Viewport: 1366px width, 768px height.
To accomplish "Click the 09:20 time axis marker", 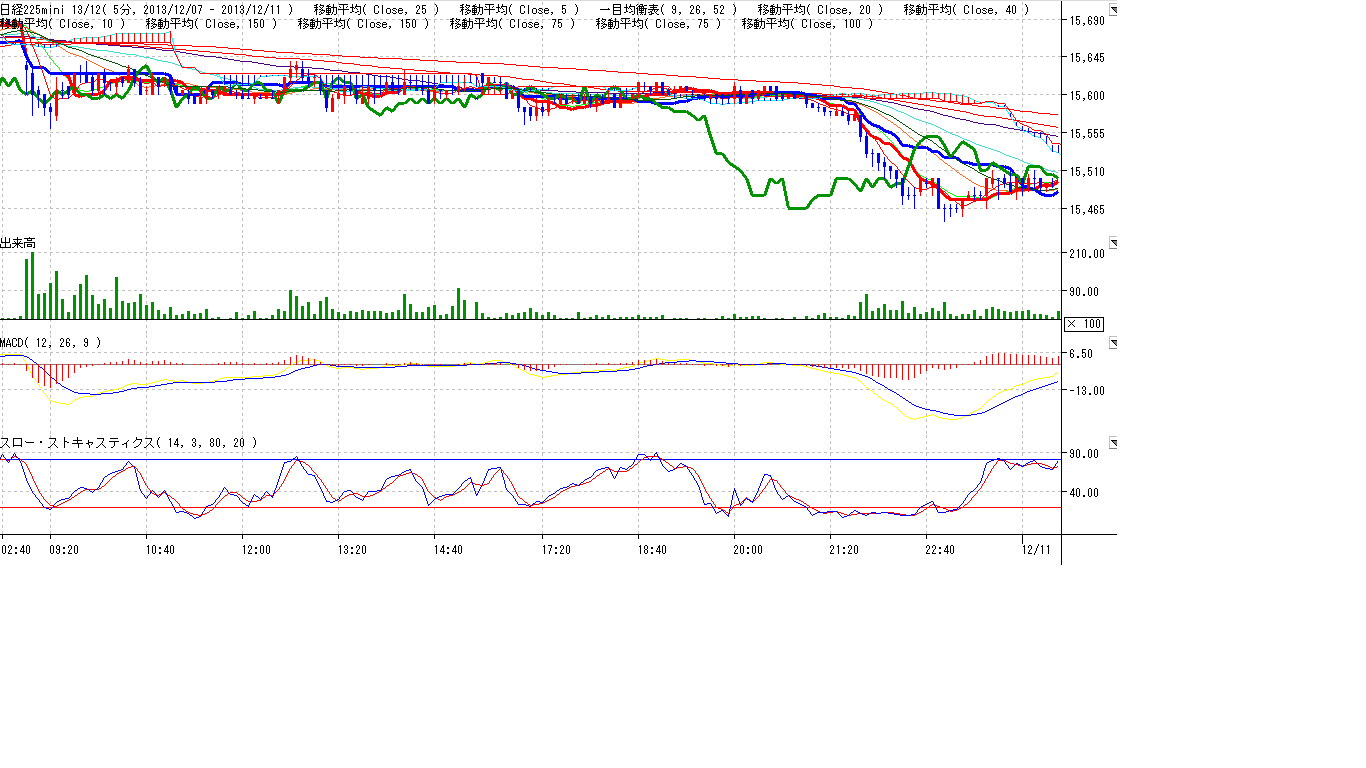I will tap(64, 549).
